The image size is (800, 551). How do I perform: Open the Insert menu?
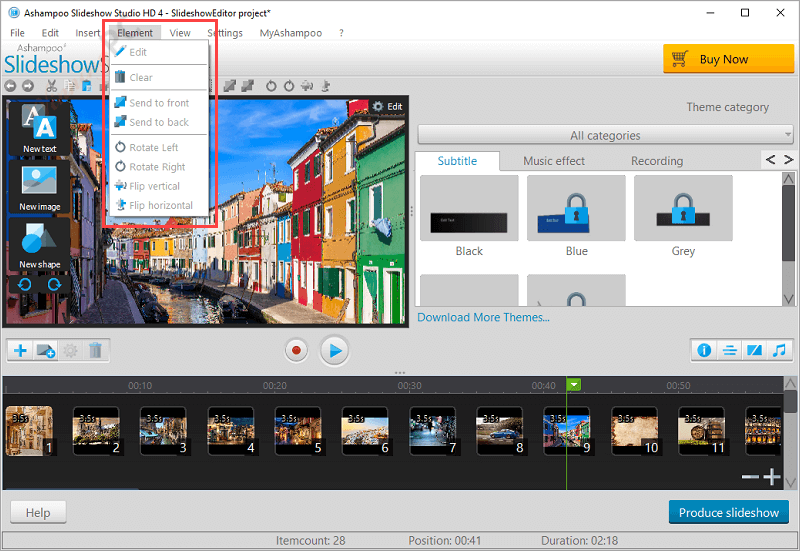pos(88,33)
